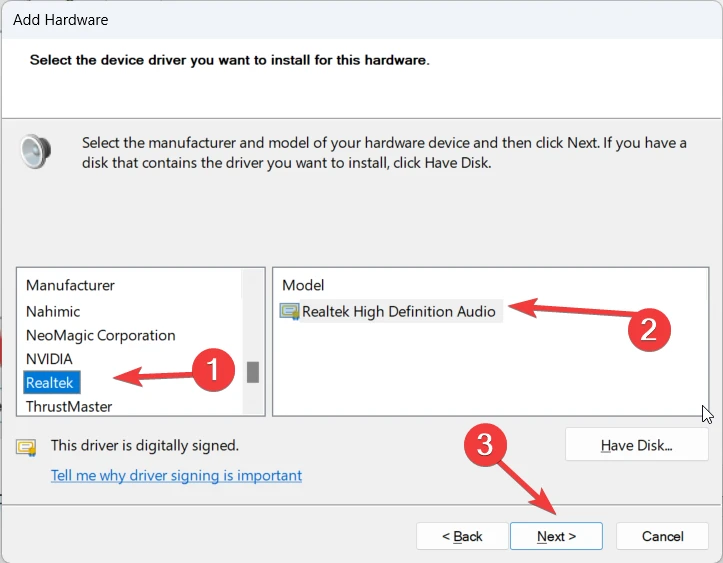This screenshot has height=563, width=723.
Task: Select Nahimic manufacturer
Action: click(53, 311)
